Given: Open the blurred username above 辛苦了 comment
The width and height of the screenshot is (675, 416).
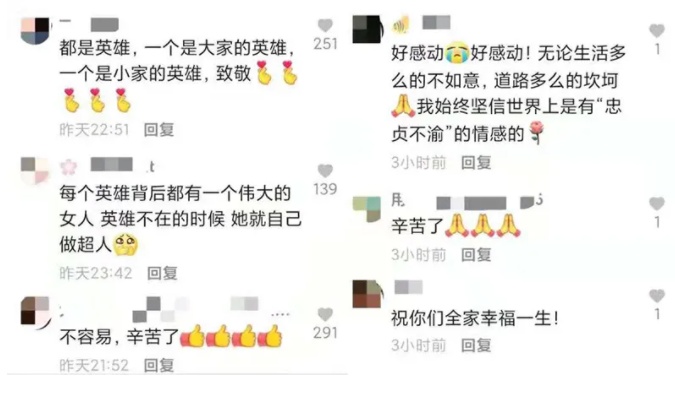Looking at the screenshot, I should 467,201.
